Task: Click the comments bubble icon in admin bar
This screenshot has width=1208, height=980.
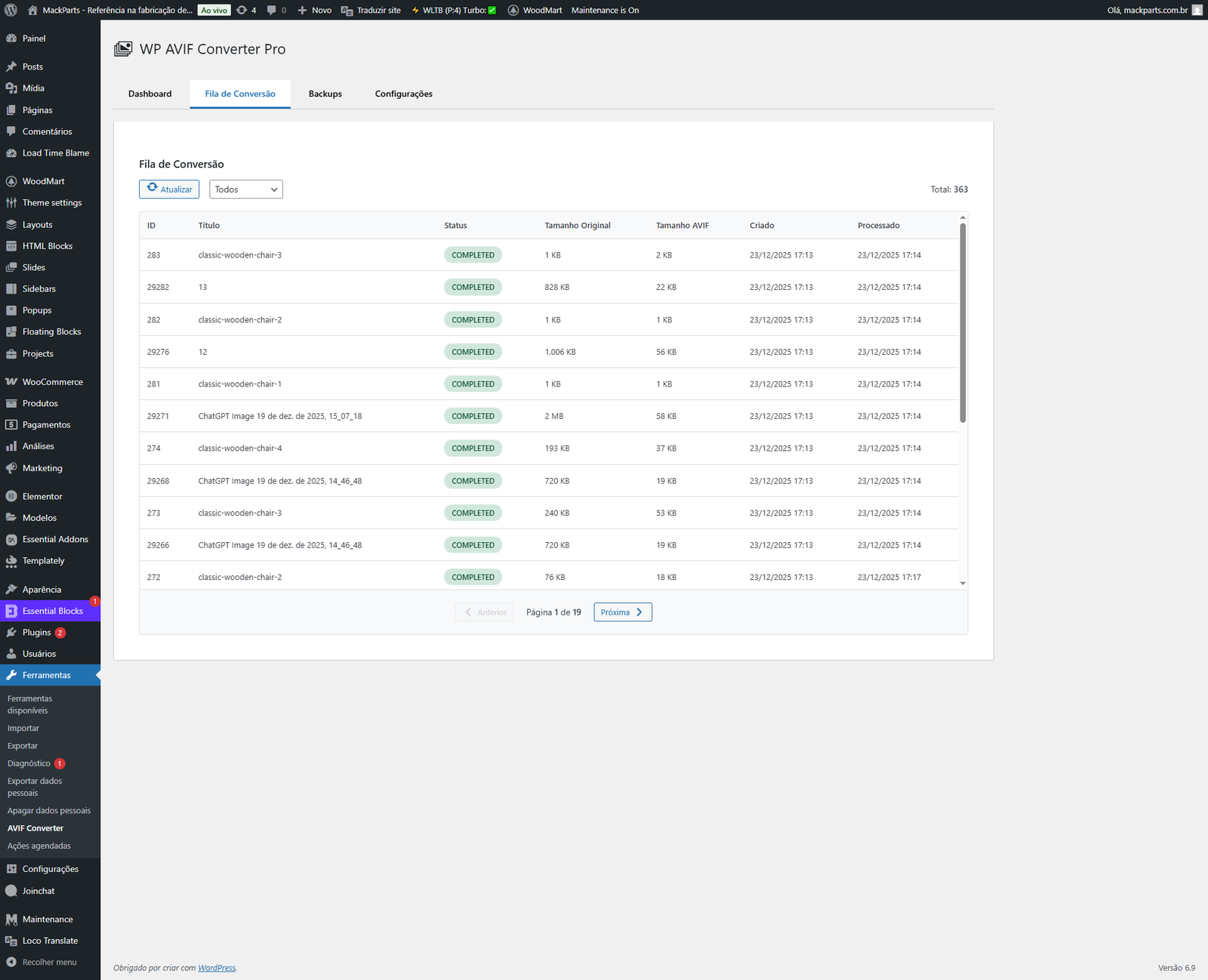Action: click(276, 10)
